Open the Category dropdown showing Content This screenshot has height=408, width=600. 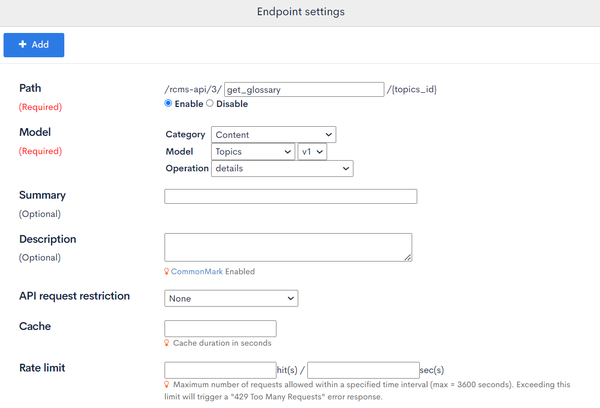point(274,135)
